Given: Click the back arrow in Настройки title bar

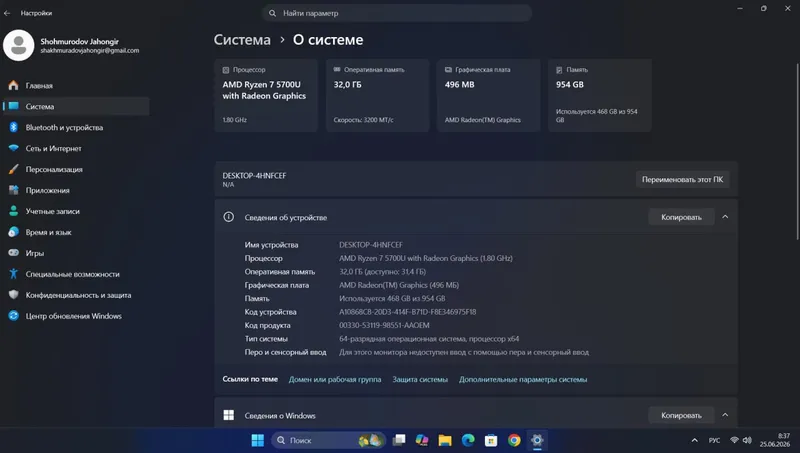Looking at the screenshot, I should pos(7,13).
